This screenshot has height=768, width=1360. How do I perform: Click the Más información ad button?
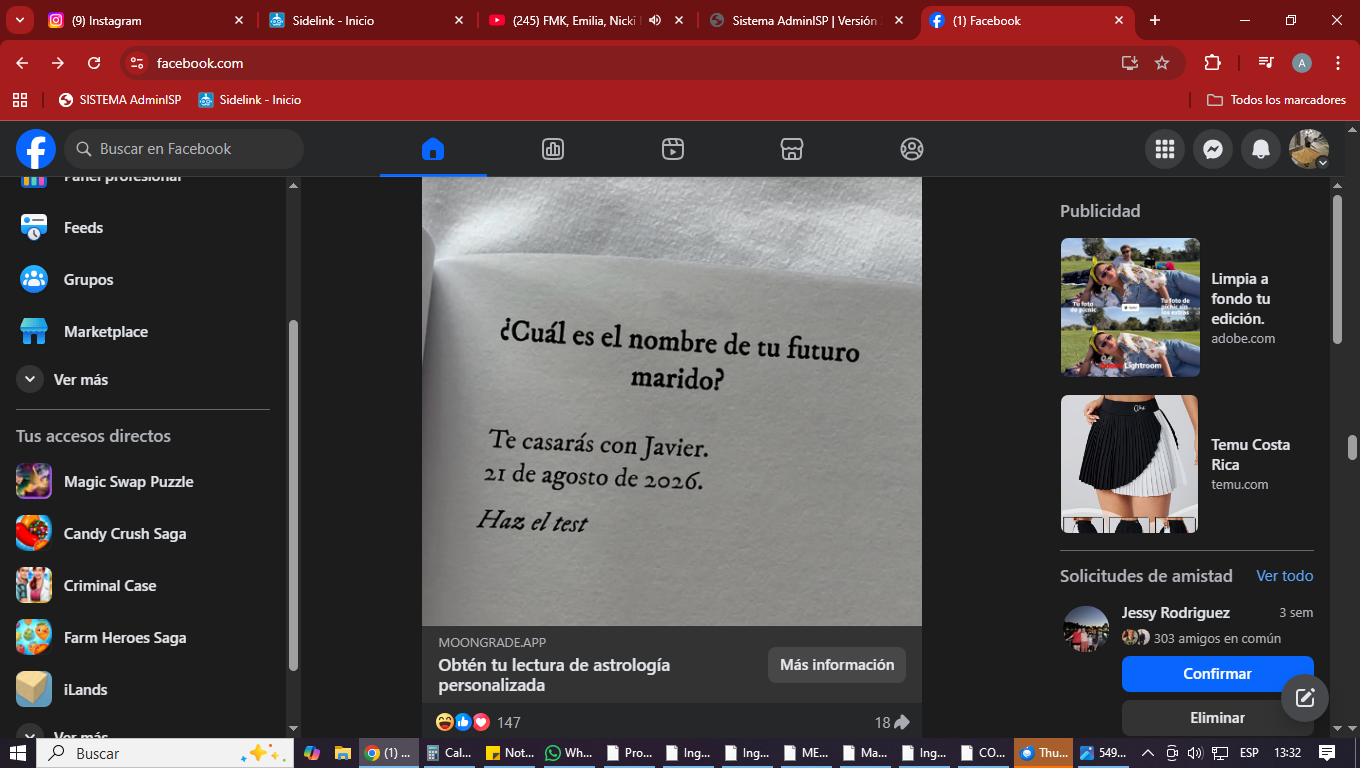pos(837,665)
